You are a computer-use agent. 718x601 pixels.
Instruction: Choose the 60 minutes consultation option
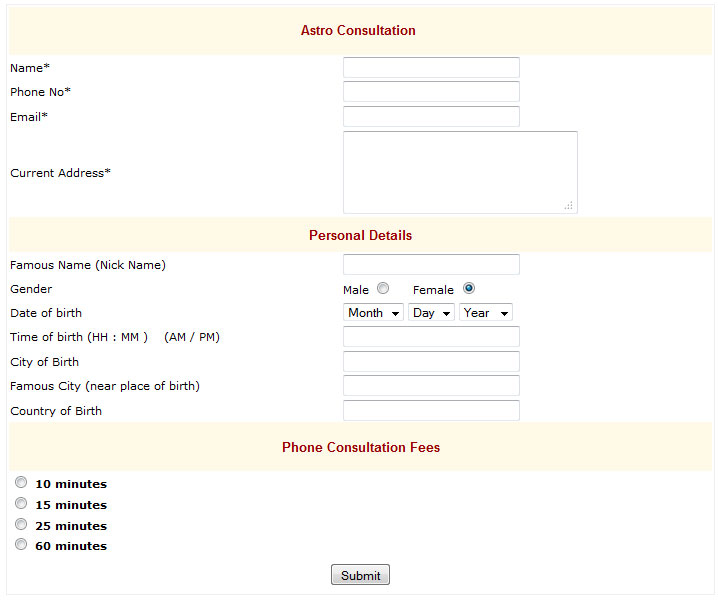[21, 544]
